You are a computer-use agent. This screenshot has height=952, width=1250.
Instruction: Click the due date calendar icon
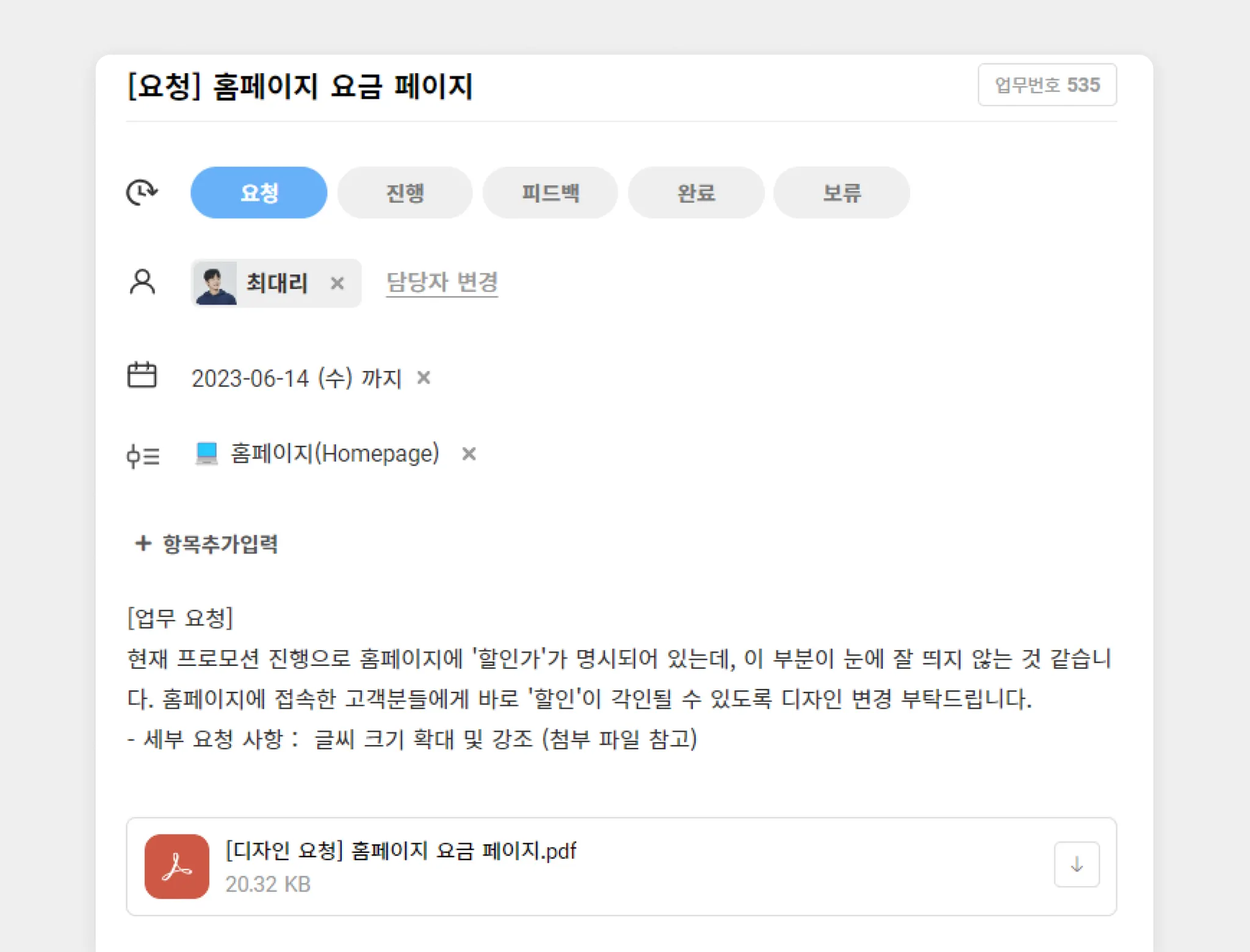tap(142, 375)
